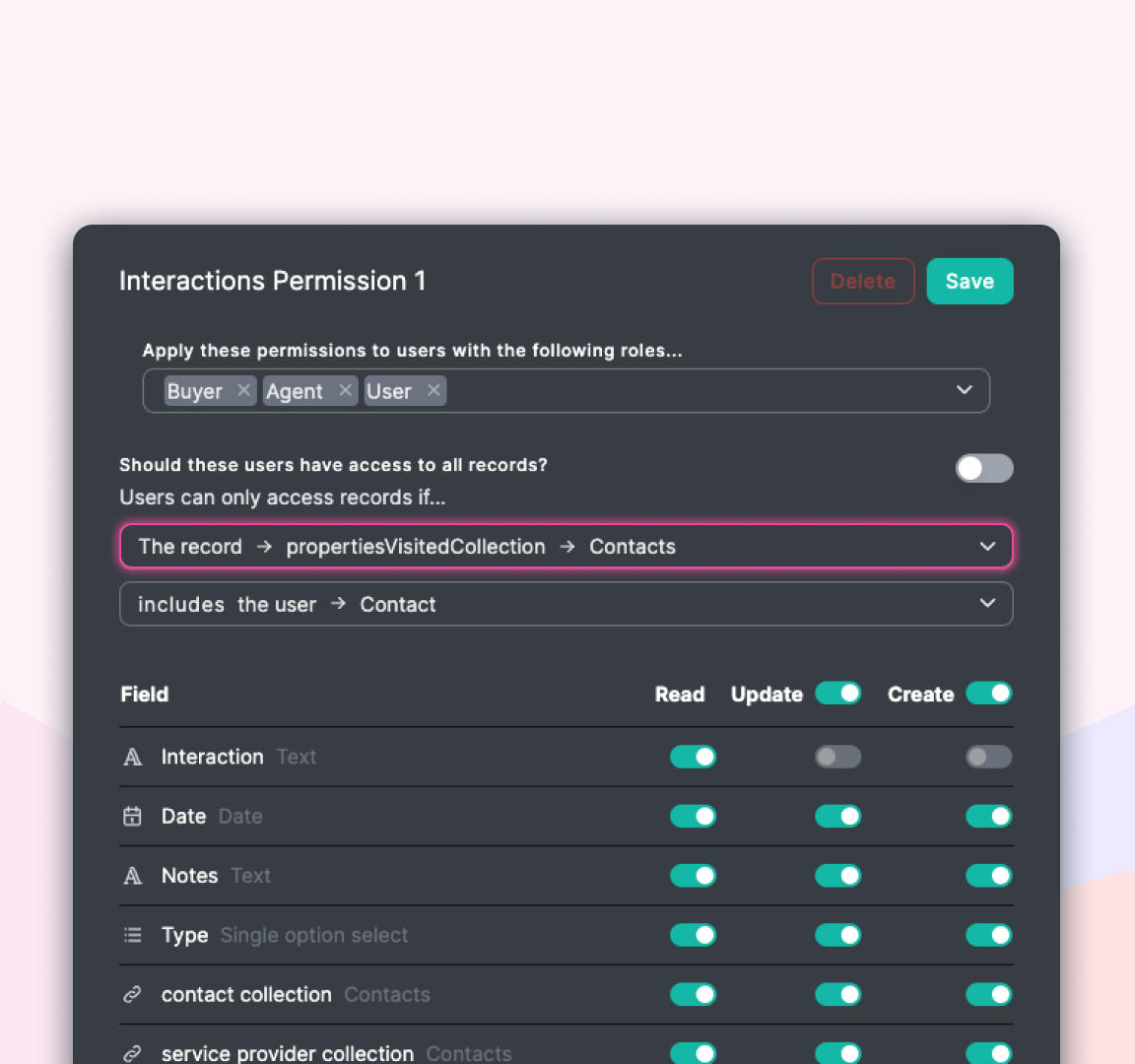Viewport: 1135px width, 1064px height.
Task: Click the option list icon next to Type
Action: coord(132,935)
